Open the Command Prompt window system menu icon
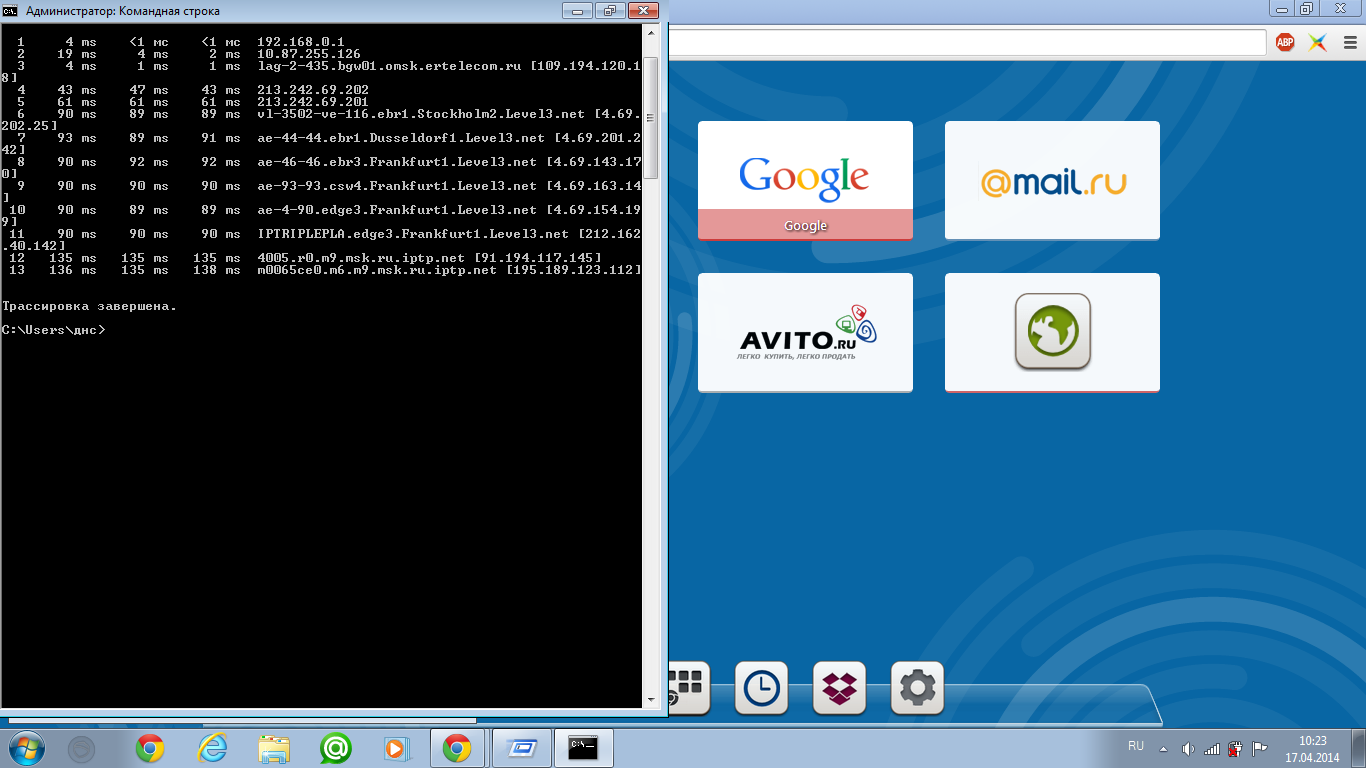Screen dimensions: 1366x768 (x=10, y=11)
